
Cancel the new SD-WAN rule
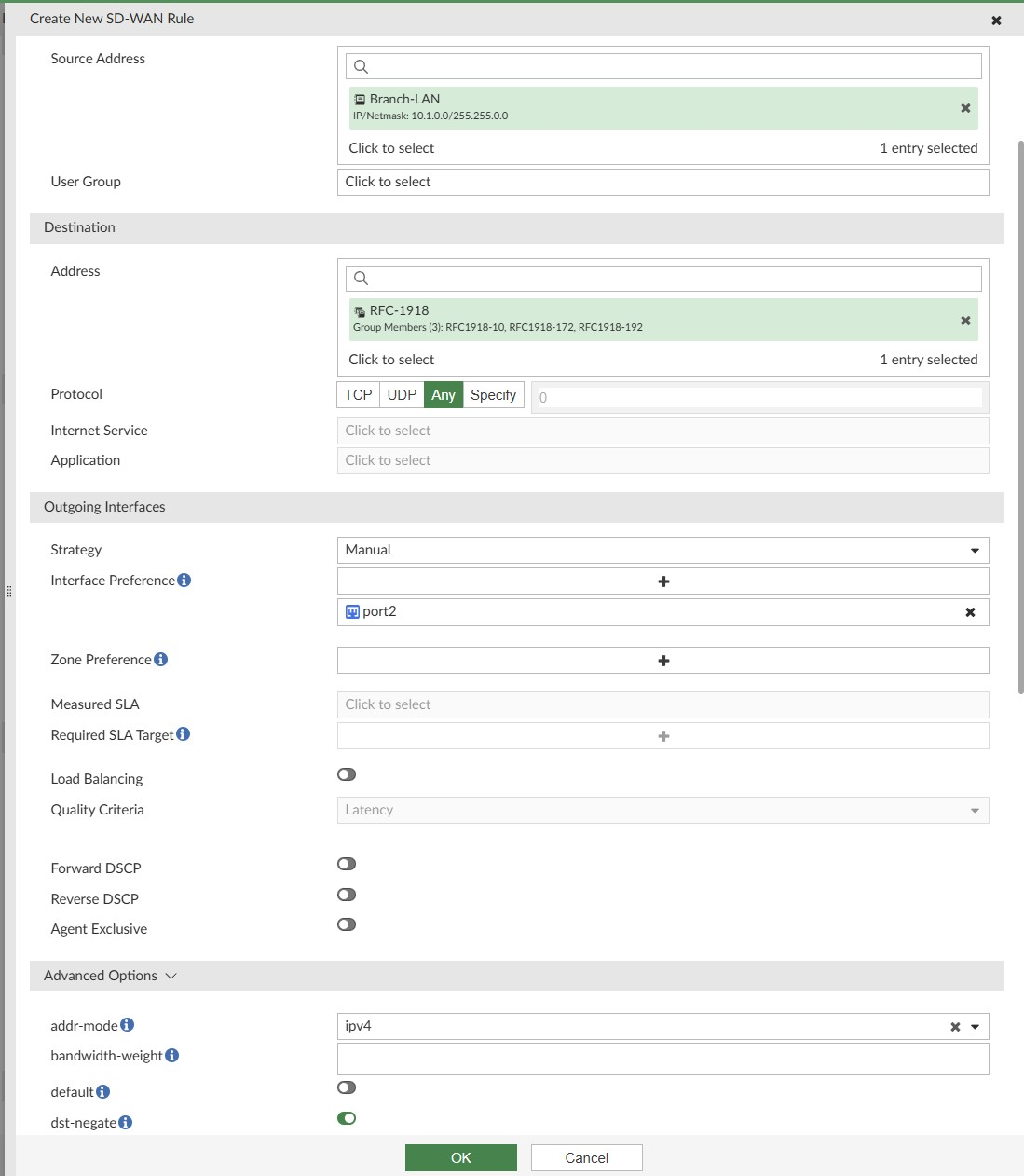pyautogui.click(x=586, y=1157)
